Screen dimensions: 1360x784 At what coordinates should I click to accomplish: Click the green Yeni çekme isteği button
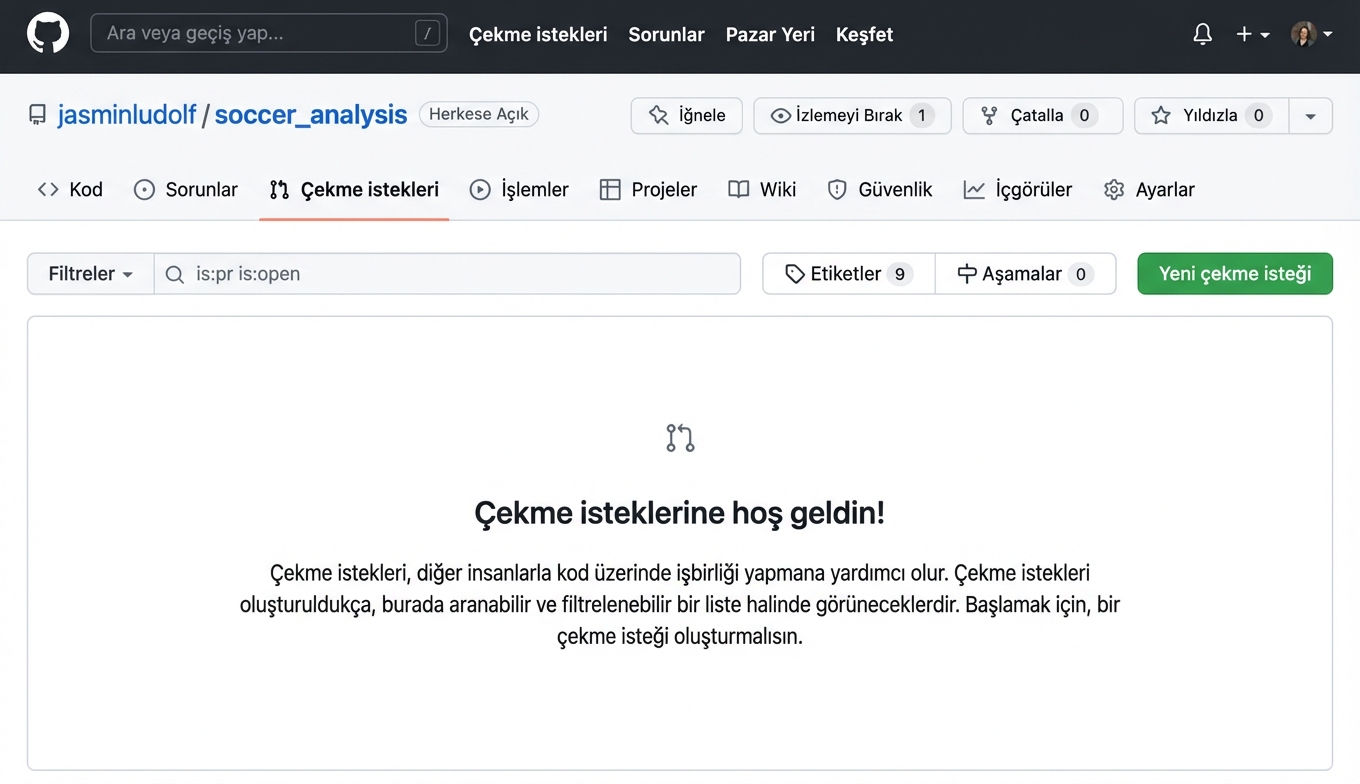coord(1234,273)
